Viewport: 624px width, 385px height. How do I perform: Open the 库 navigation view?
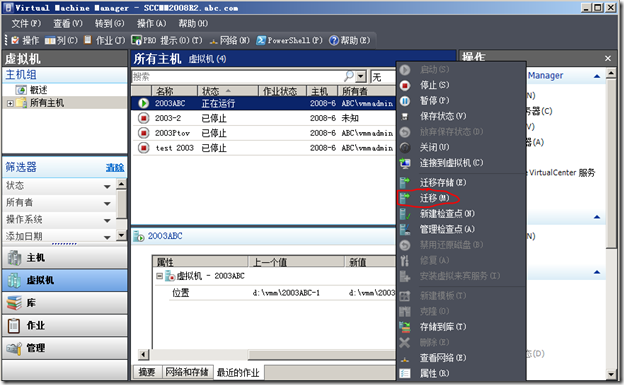[64, 303]
